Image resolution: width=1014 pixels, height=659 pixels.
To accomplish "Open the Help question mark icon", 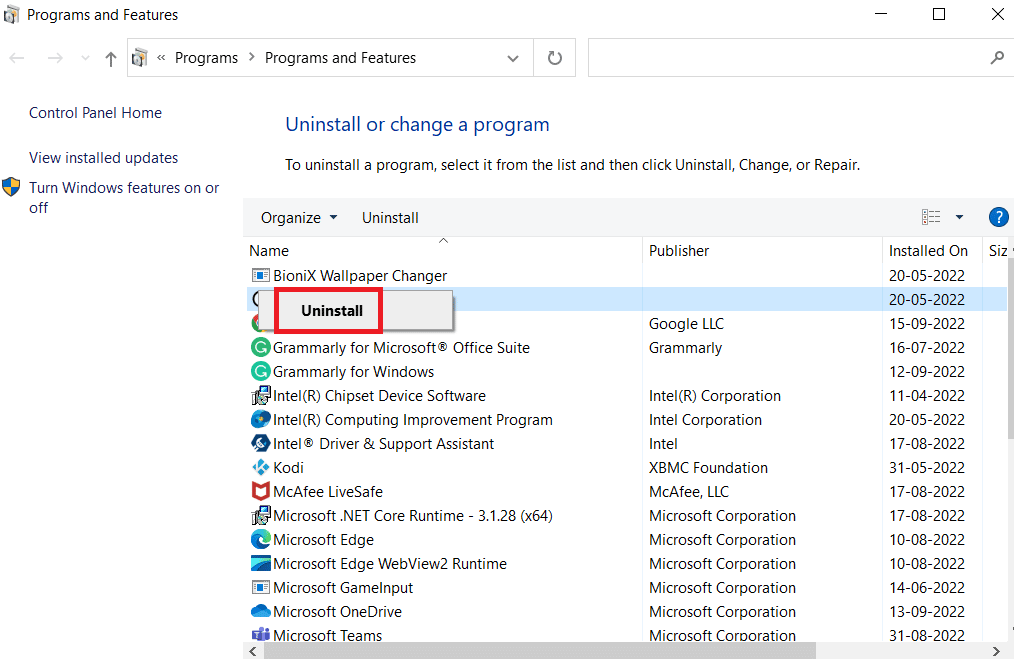I will click(998, 217).
